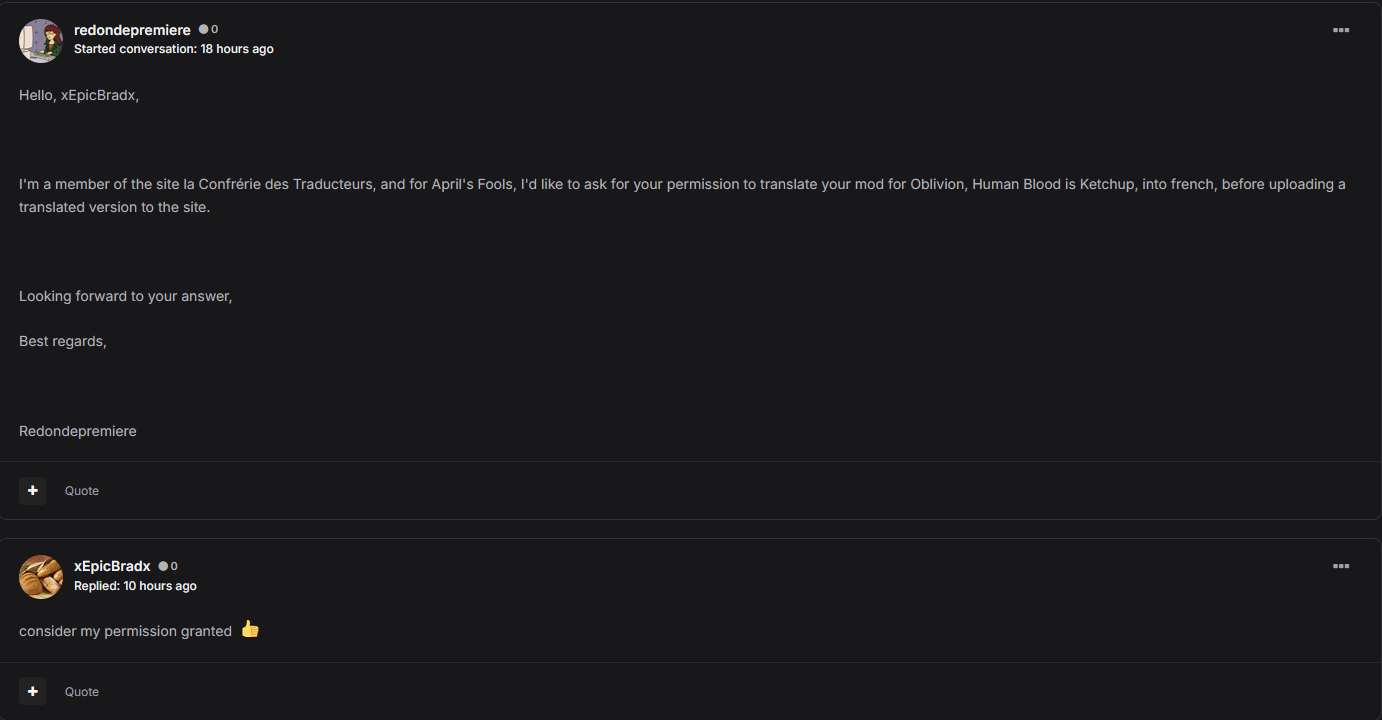The image size is (1382, 720).
Task: Toggle the plus multiquote button on redondepremiere's message
Action: pos(33,491)
